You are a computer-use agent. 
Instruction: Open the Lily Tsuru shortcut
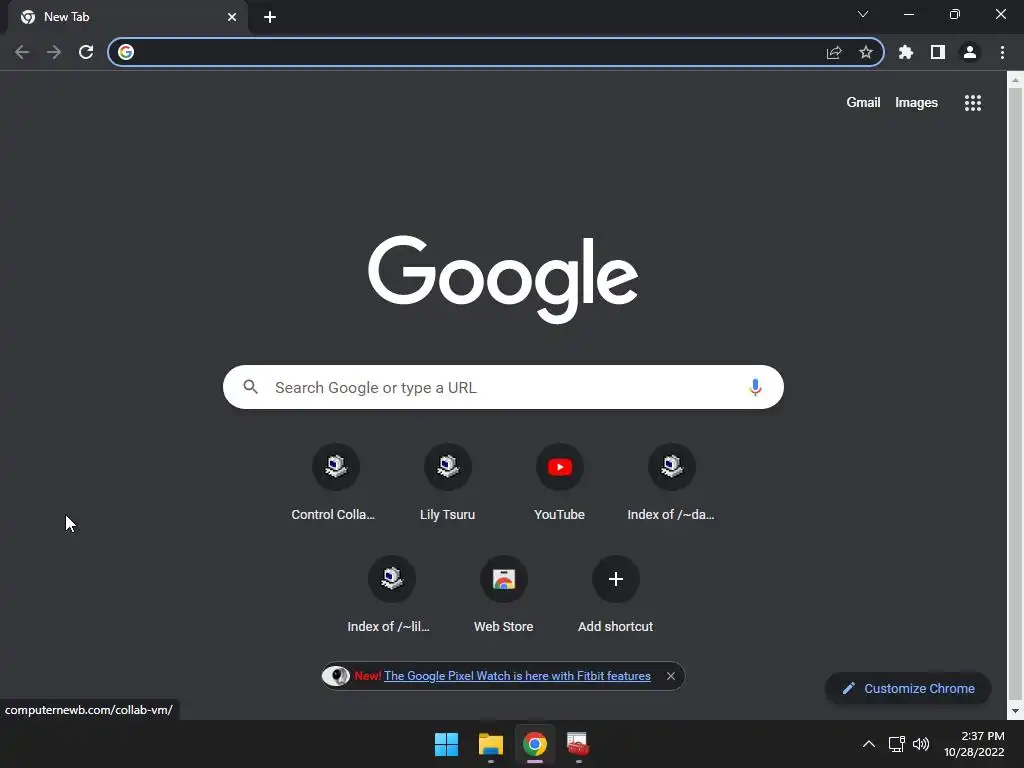[x=447, y=482]
